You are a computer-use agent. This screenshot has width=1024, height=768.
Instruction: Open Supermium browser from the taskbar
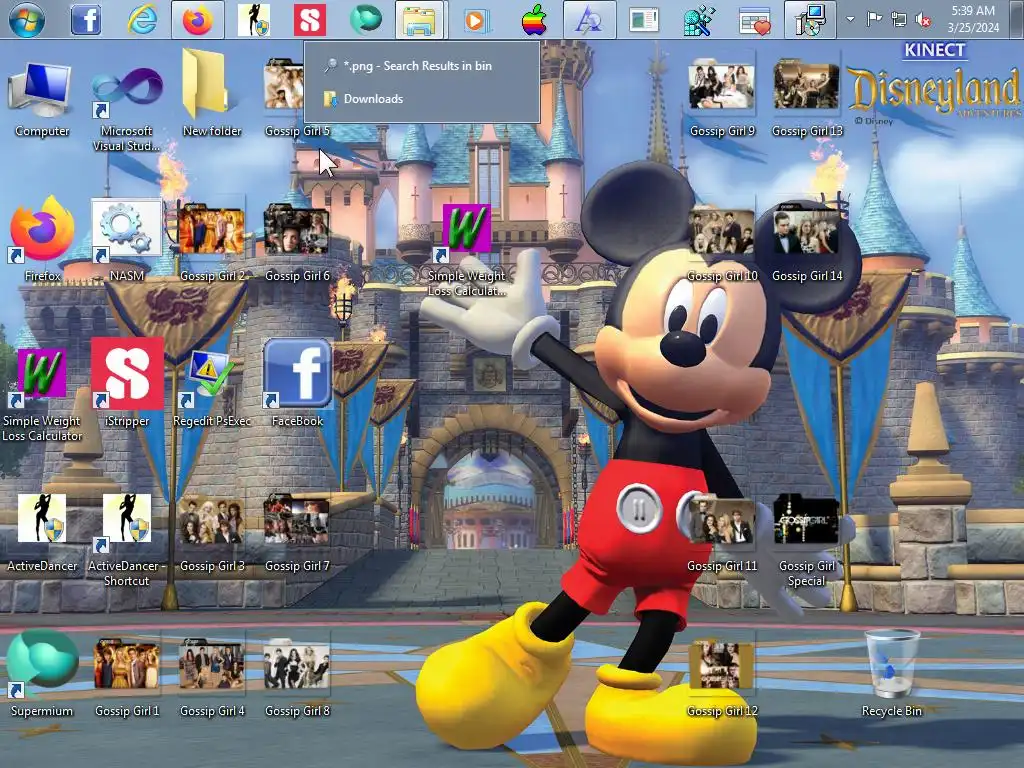pyautogui.click(x=366, y=20)
